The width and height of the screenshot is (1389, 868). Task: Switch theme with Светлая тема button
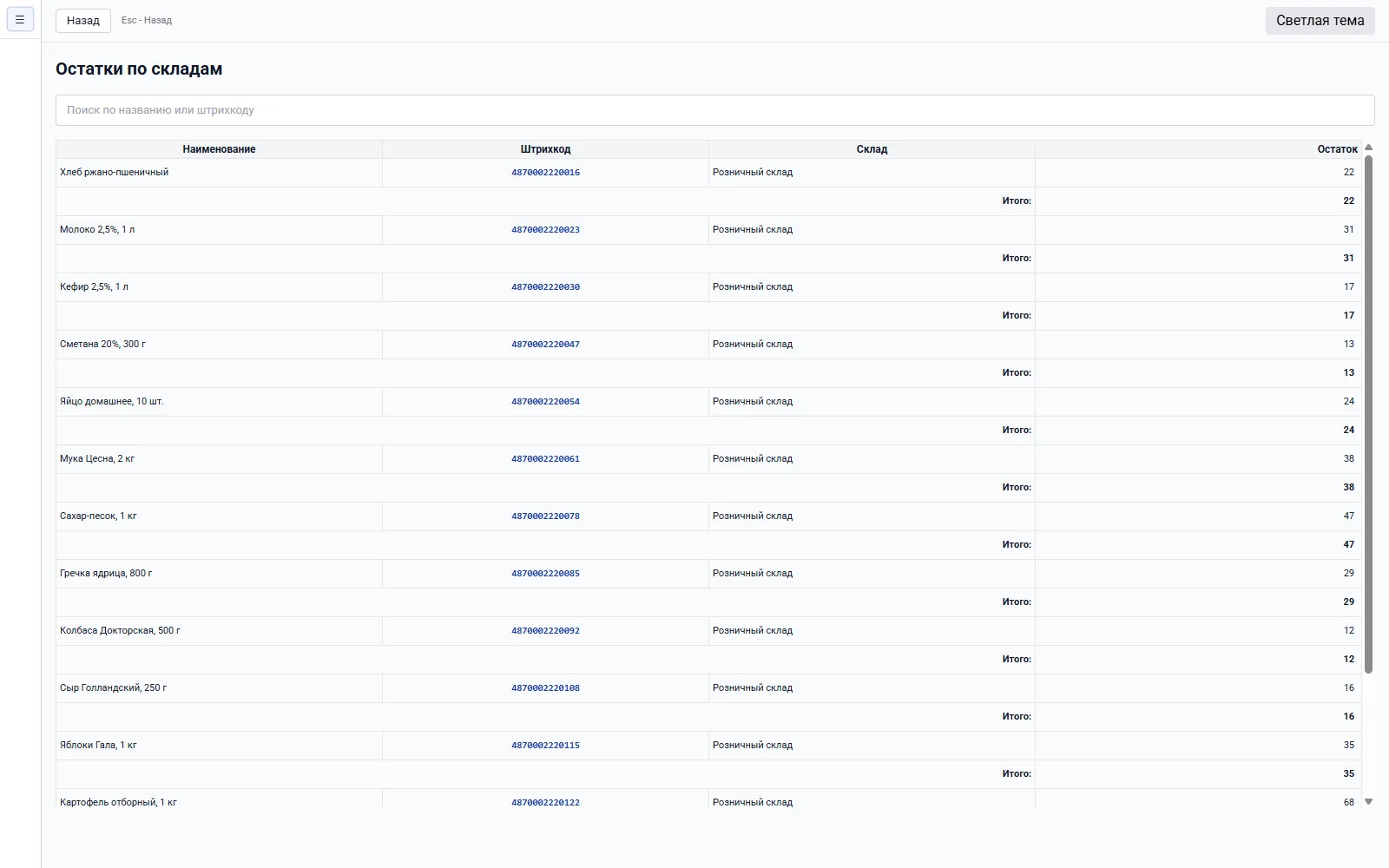[x=1320, y=20]
